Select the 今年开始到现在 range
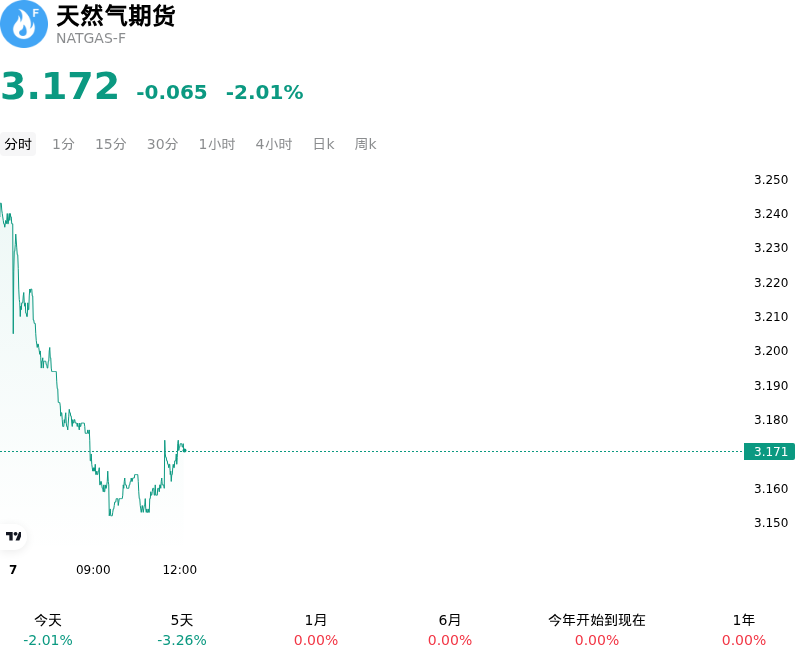 click(x=597, y=630)
